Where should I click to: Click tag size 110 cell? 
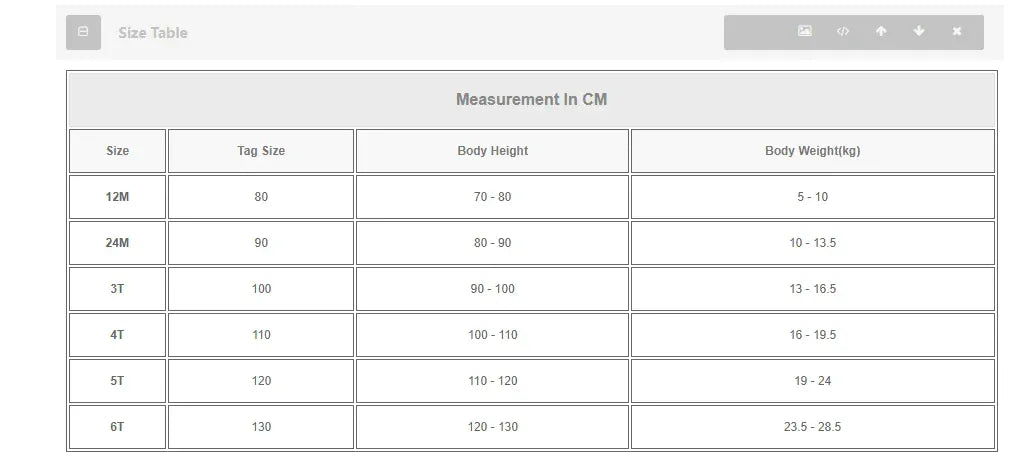point(261,335)
